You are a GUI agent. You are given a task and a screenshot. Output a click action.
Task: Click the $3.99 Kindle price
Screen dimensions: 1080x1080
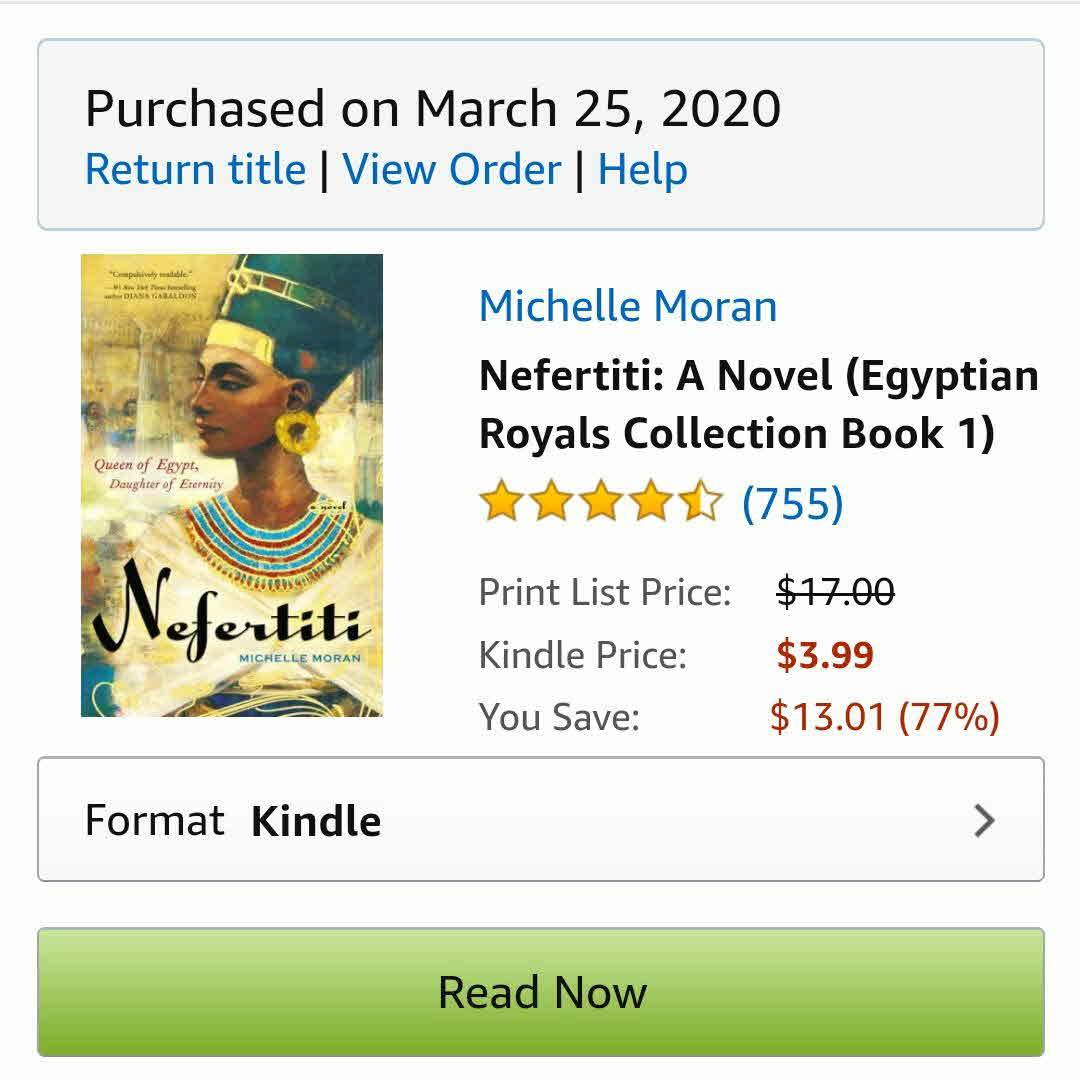click(825, 655)
